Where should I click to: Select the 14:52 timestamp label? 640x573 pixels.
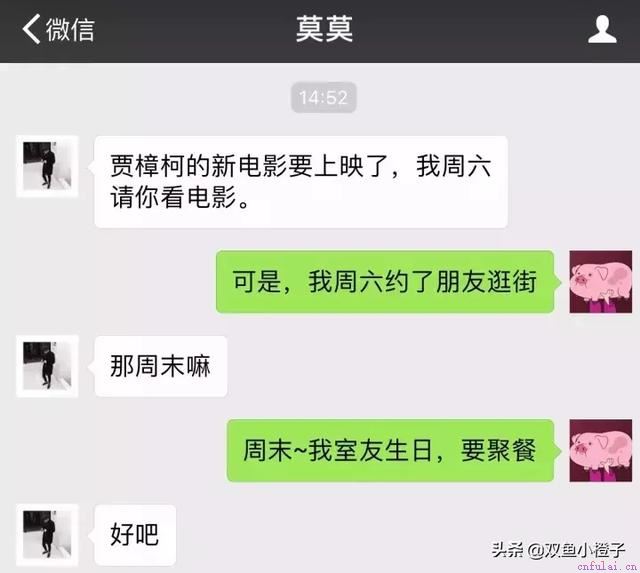click(323, 97)
